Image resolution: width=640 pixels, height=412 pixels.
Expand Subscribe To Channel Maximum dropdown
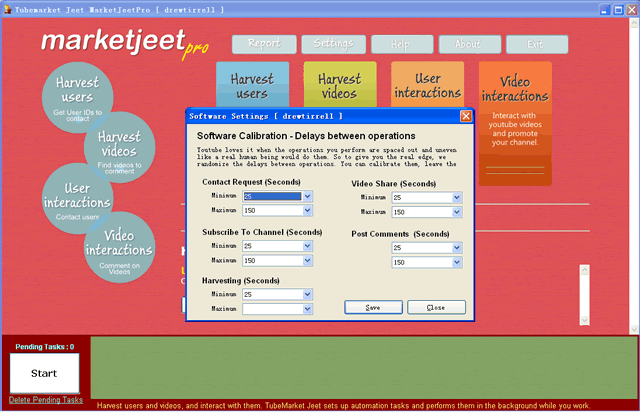[307, 261]
